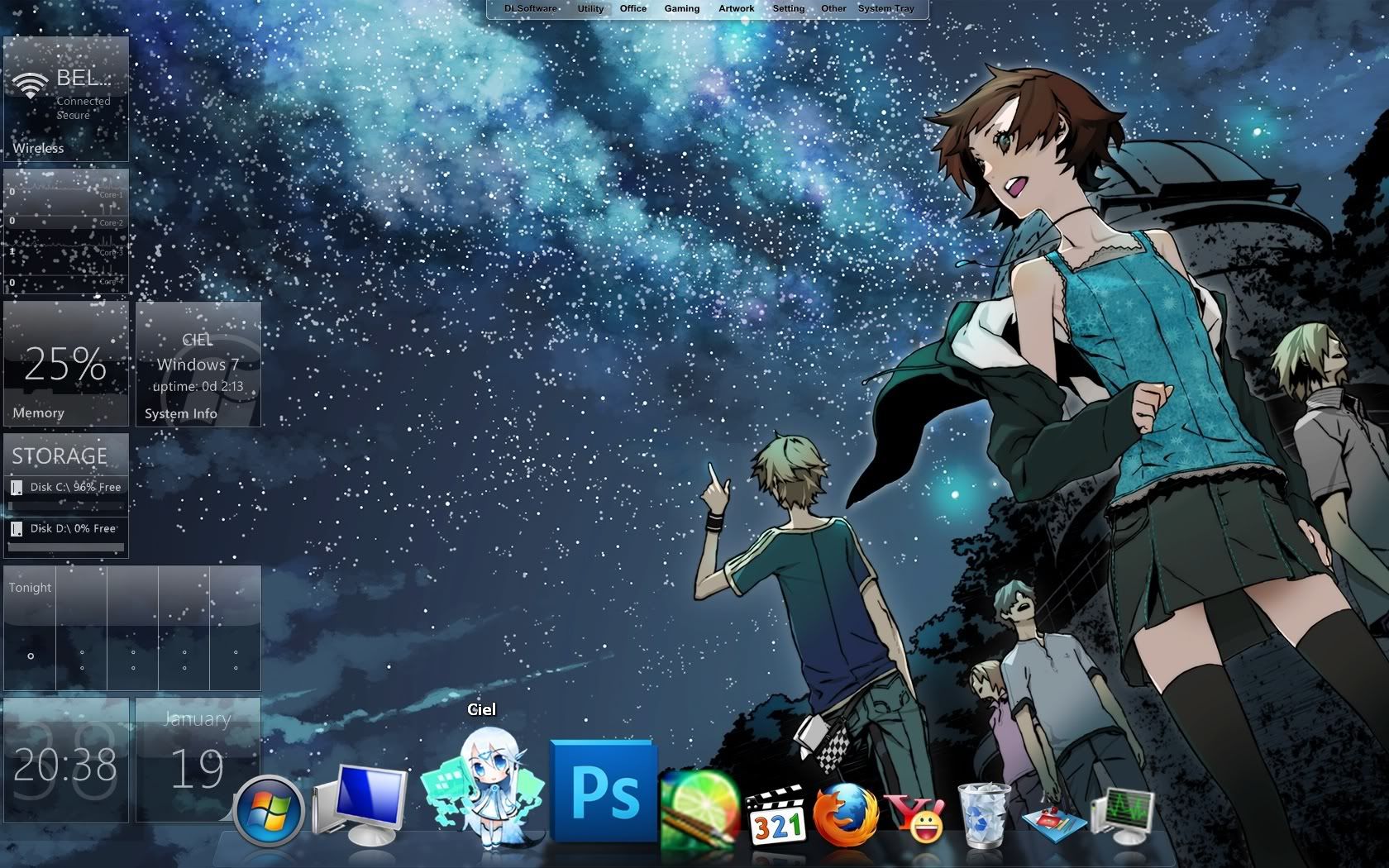Click the Disk D:\ 0% Free text
This screenshot has width=1389, height=868.
click(73, 528)
